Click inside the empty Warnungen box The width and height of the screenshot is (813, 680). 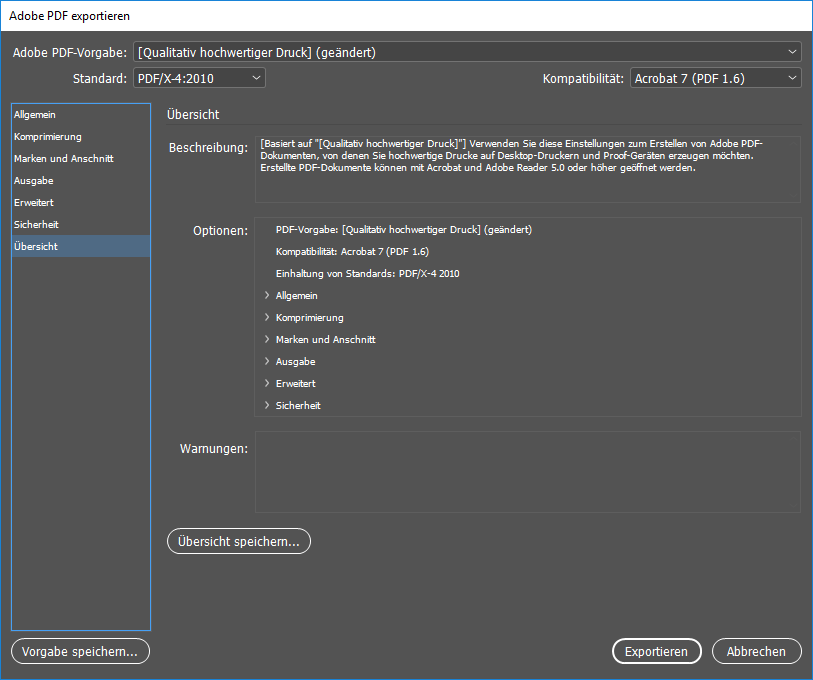[x=528, y=472]
